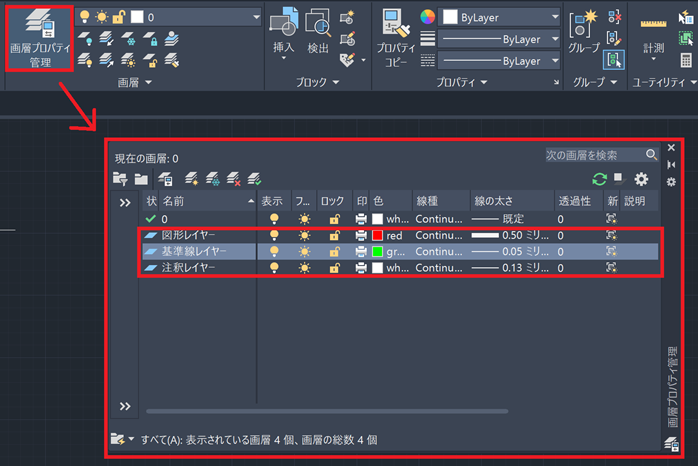This screenshot has height=466, width=698.
Task: Click the ロック column header
Action: [x=333, y=201]
